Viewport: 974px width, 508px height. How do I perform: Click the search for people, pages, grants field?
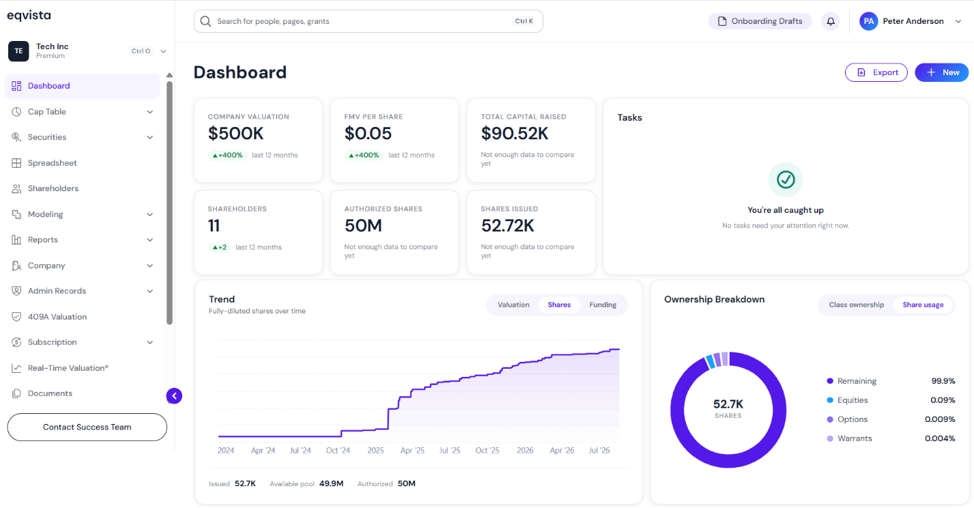[368, 21]
